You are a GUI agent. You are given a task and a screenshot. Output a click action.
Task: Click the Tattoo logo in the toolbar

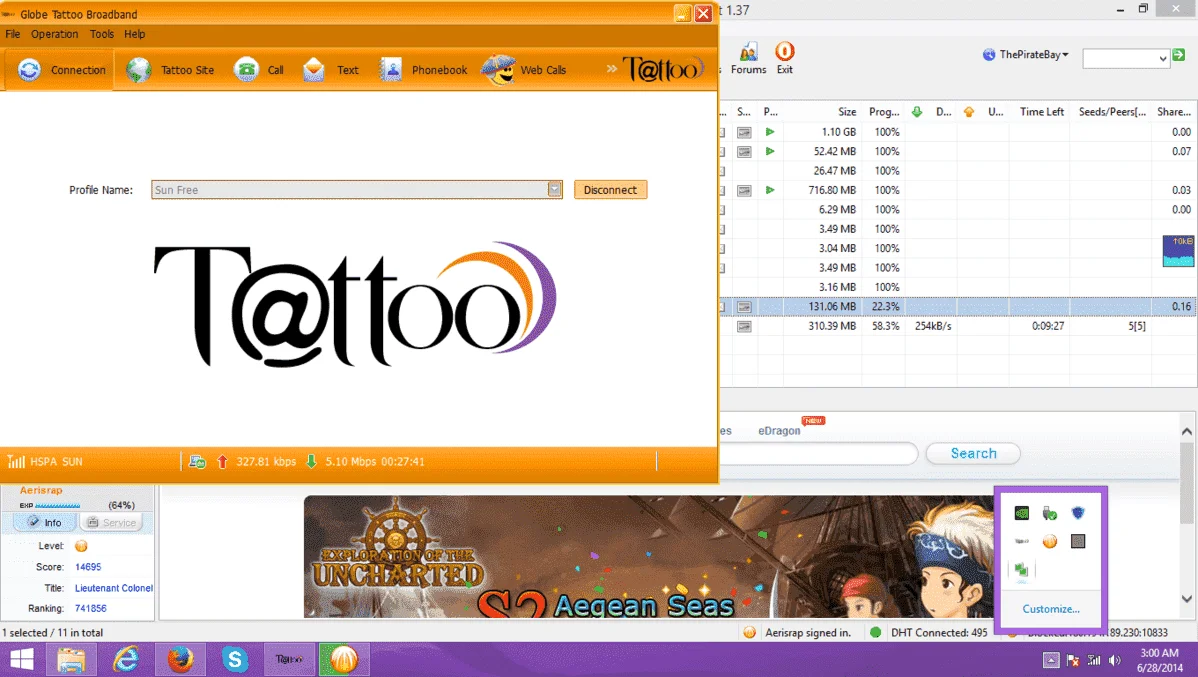point(663,69)
